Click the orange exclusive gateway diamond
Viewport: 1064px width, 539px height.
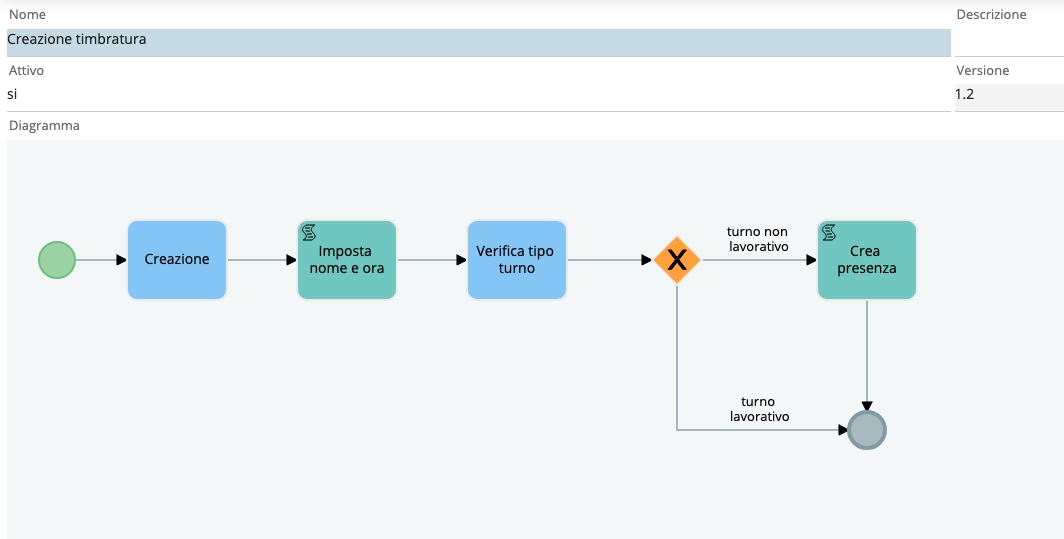click(677, 260)
